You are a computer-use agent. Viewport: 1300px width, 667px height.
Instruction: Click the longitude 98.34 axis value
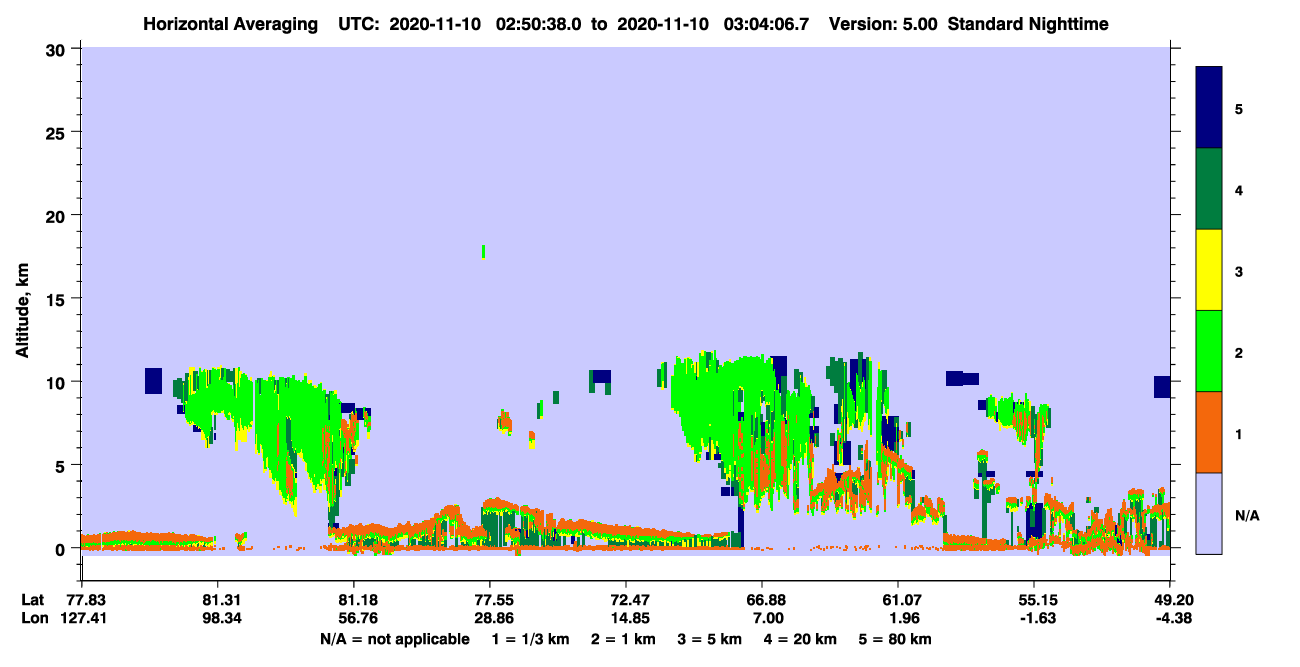point(217,619)
